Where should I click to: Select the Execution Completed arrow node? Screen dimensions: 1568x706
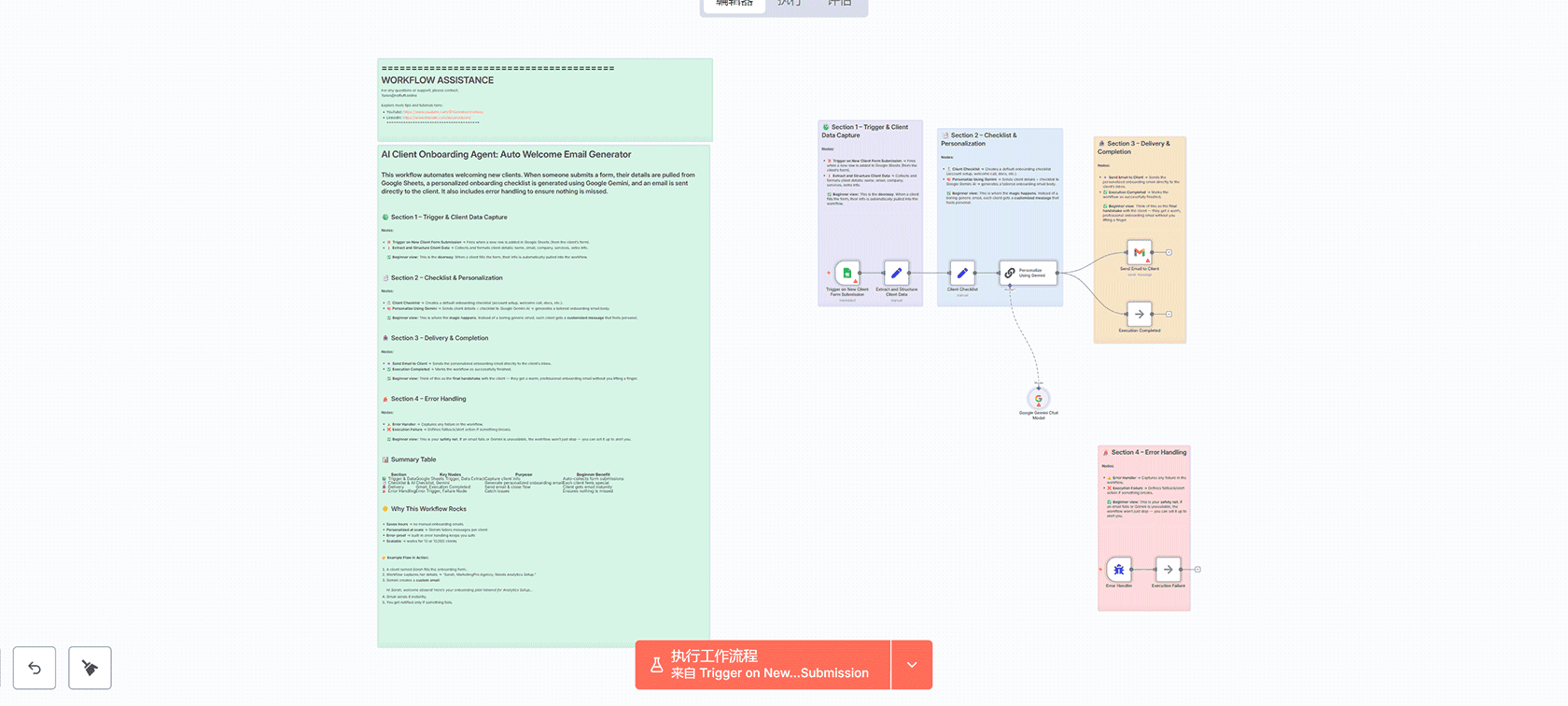[1139, 314]
